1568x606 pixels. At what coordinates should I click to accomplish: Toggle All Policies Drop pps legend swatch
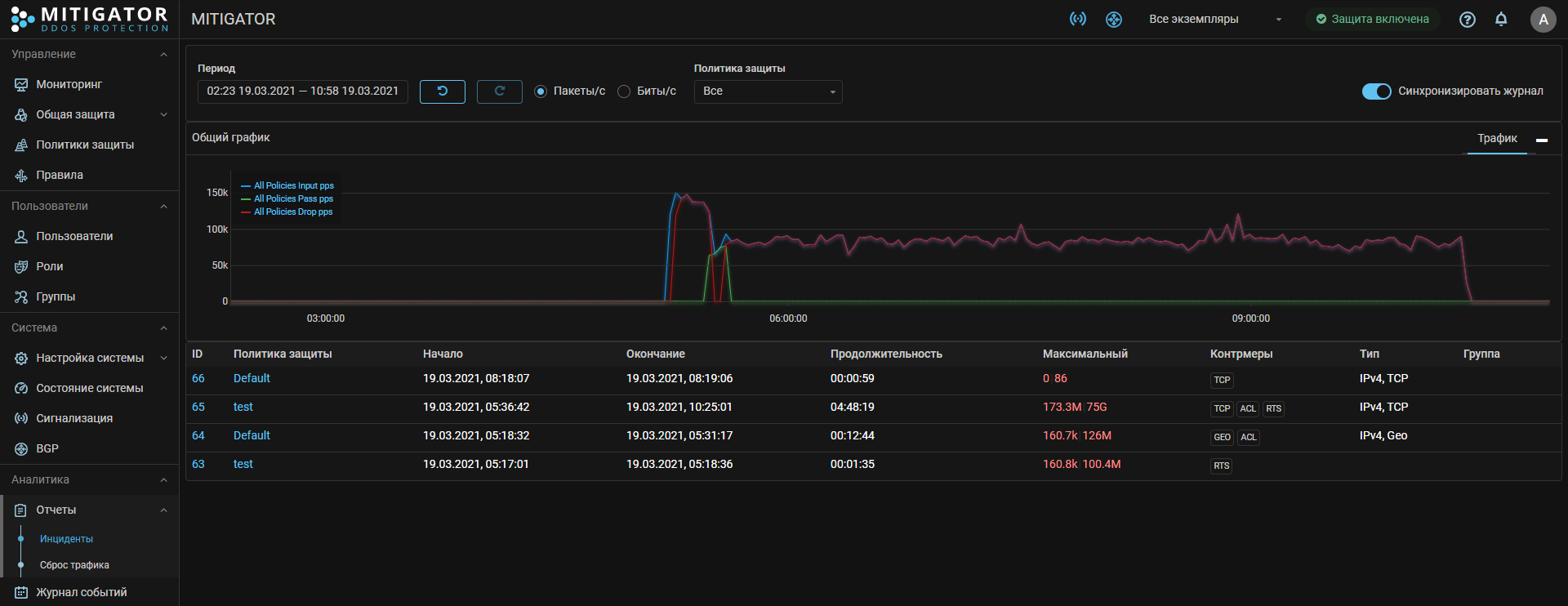[246, 212]
